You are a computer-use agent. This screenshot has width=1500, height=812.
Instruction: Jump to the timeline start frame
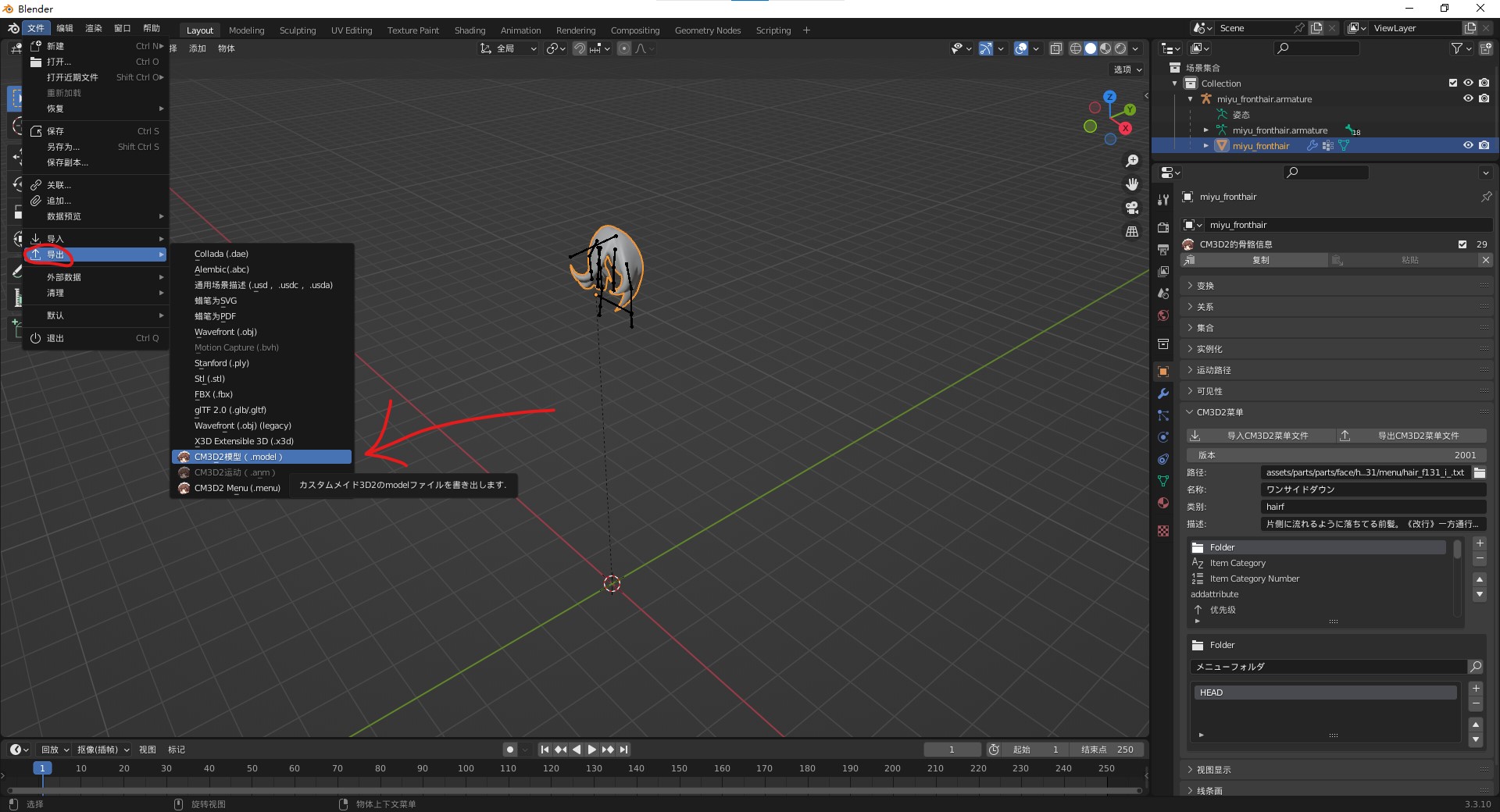545,750
